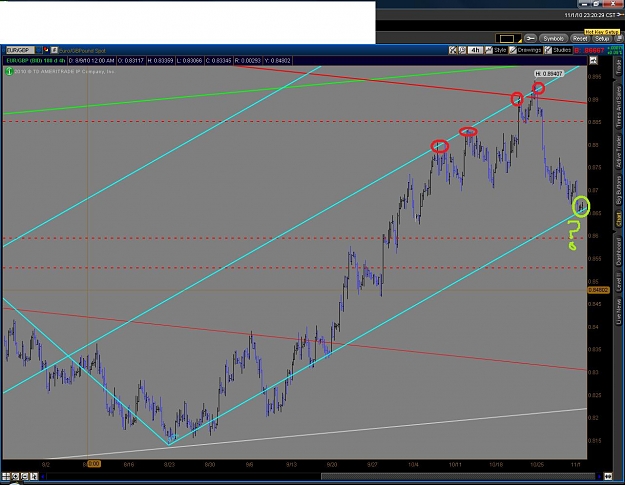Viewport: 625px width, 485px height.
Task: Open the Drawings menu
Action: tap(526, 50)
